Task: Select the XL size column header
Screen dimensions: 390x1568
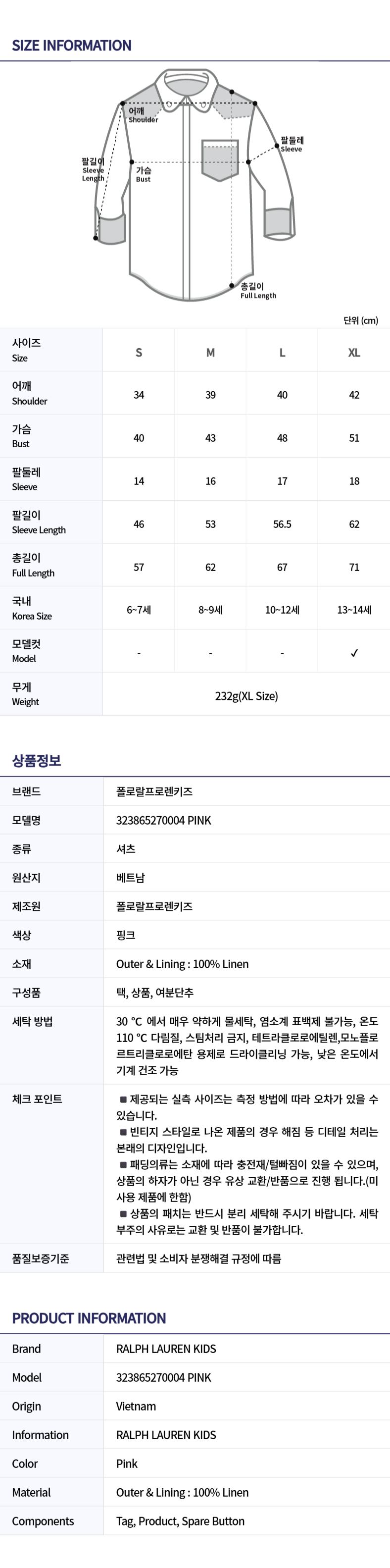Action: pos(354,353)
